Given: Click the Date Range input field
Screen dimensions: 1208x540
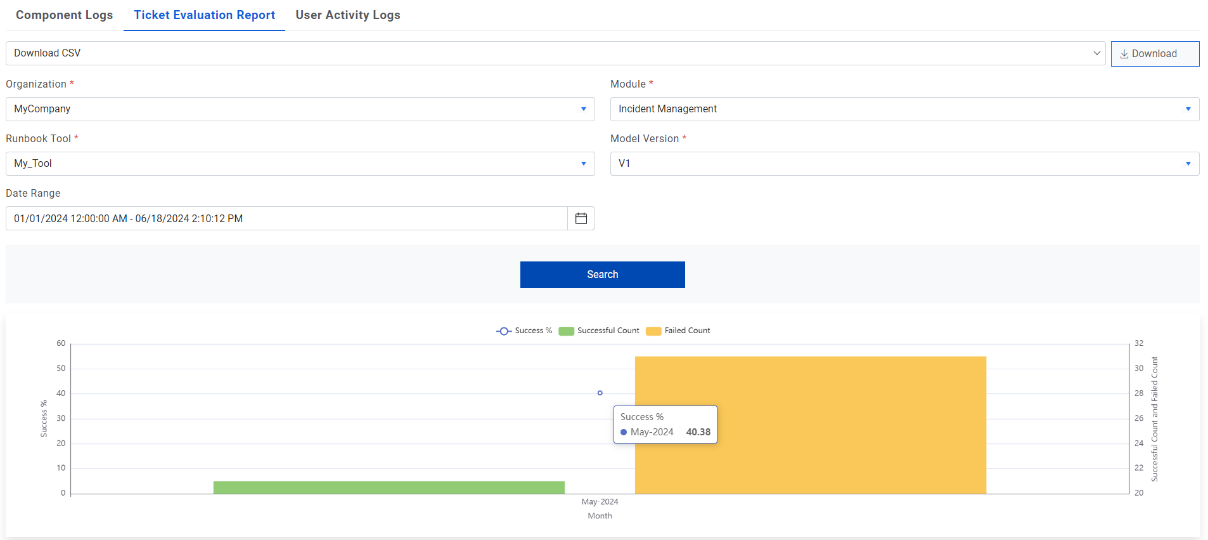Looking at the screenshot, I should pos(286,218).
